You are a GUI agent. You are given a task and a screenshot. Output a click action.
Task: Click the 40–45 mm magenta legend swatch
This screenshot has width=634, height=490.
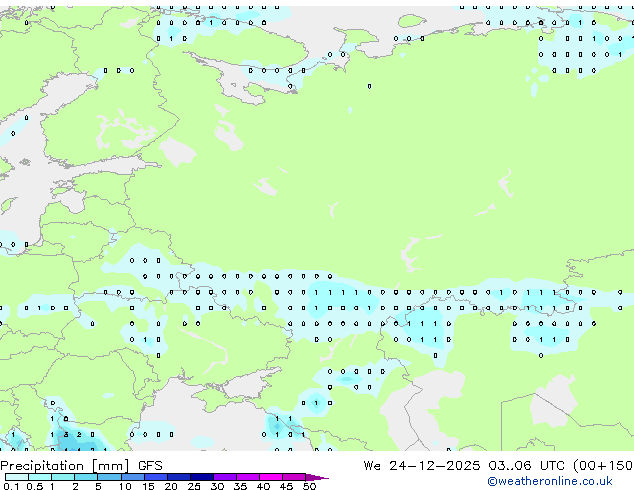(271, 477)
